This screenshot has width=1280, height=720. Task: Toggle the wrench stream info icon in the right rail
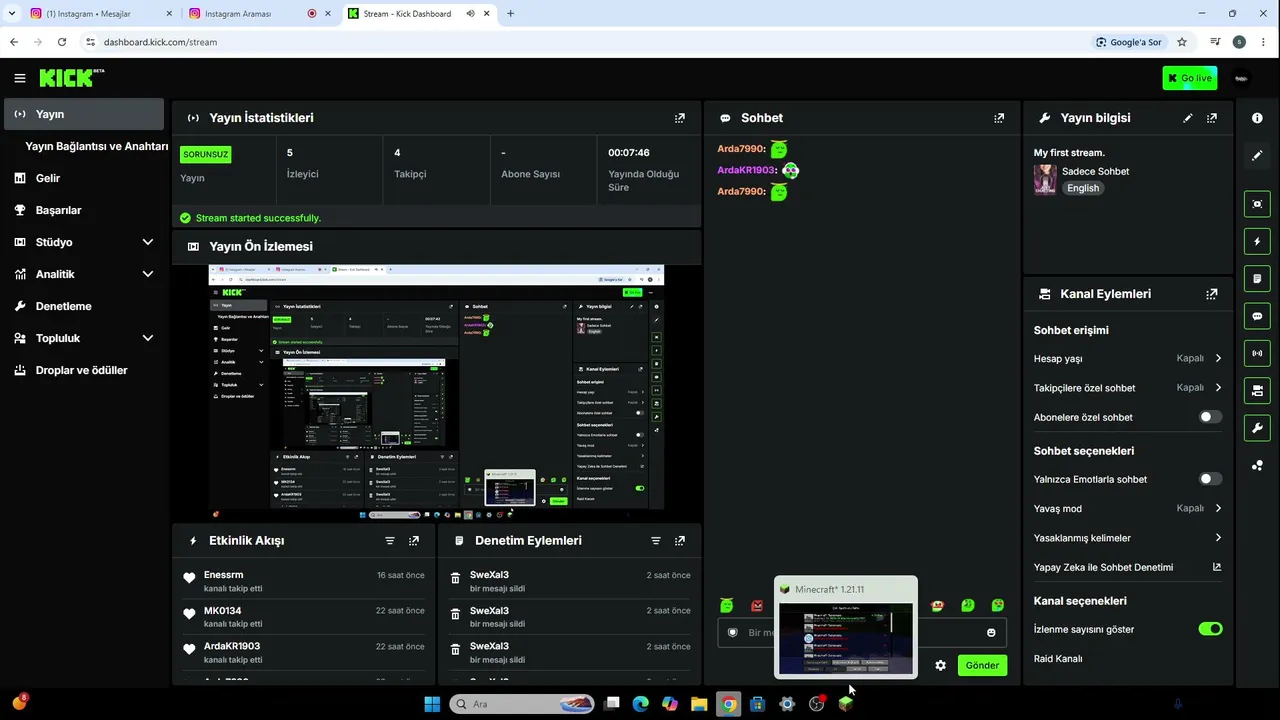pyautogui.click(x=1257, y=428)
